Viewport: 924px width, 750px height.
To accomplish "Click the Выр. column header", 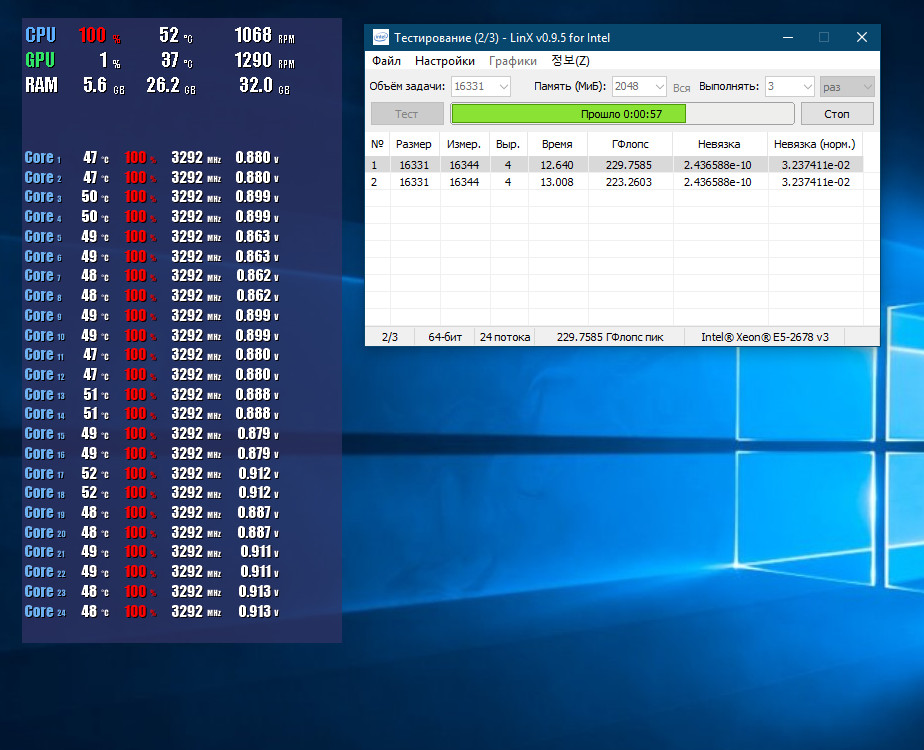I will (508, 144).
